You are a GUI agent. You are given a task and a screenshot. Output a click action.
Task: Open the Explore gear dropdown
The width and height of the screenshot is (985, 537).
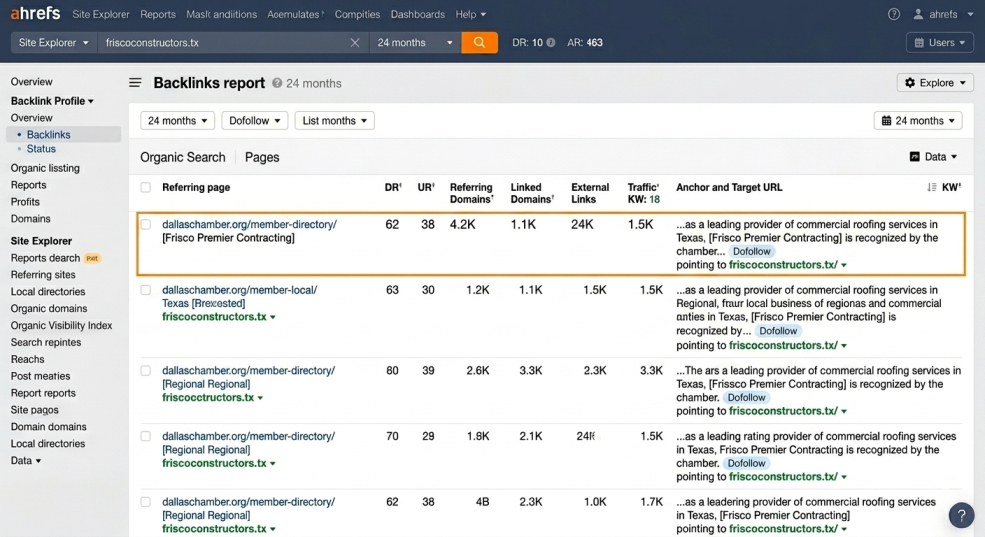click(x=935, y=83)
